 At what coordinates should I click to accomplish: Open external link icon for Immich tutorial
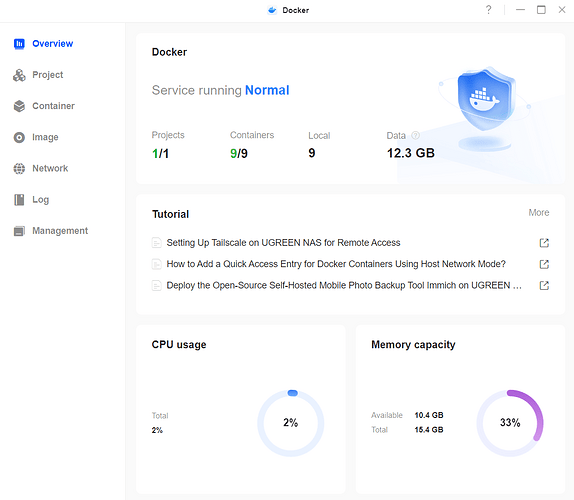[544, 285]
